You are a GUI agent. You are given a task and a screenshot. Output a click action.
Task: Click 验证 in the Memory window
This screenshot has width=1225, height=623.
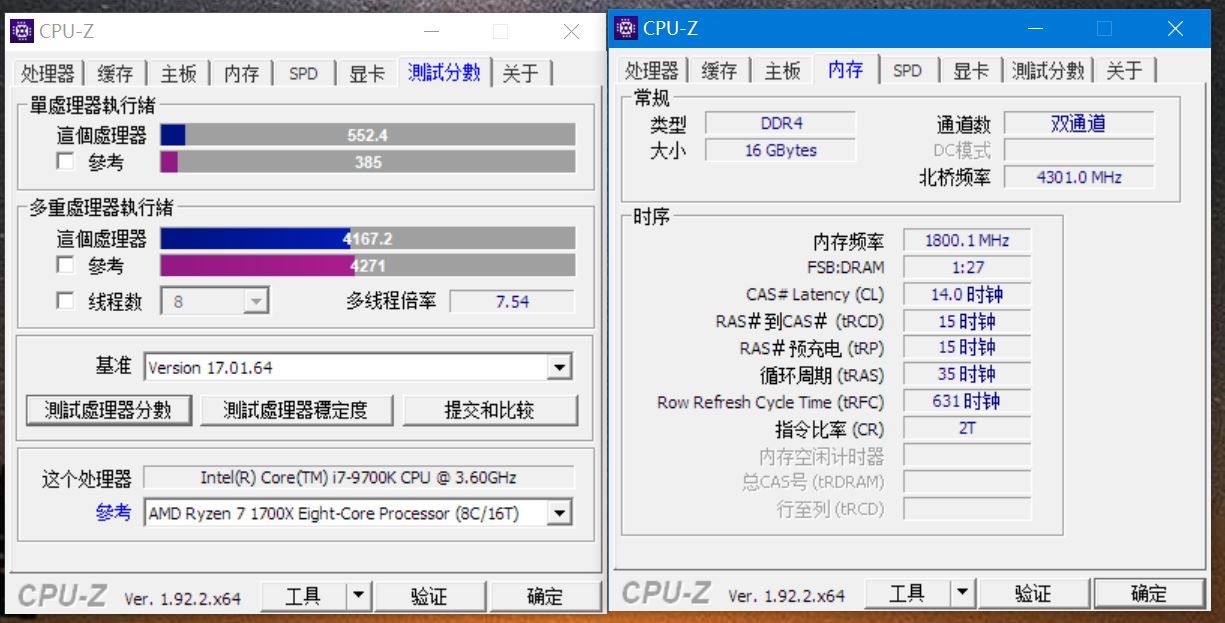[1035, 592]
